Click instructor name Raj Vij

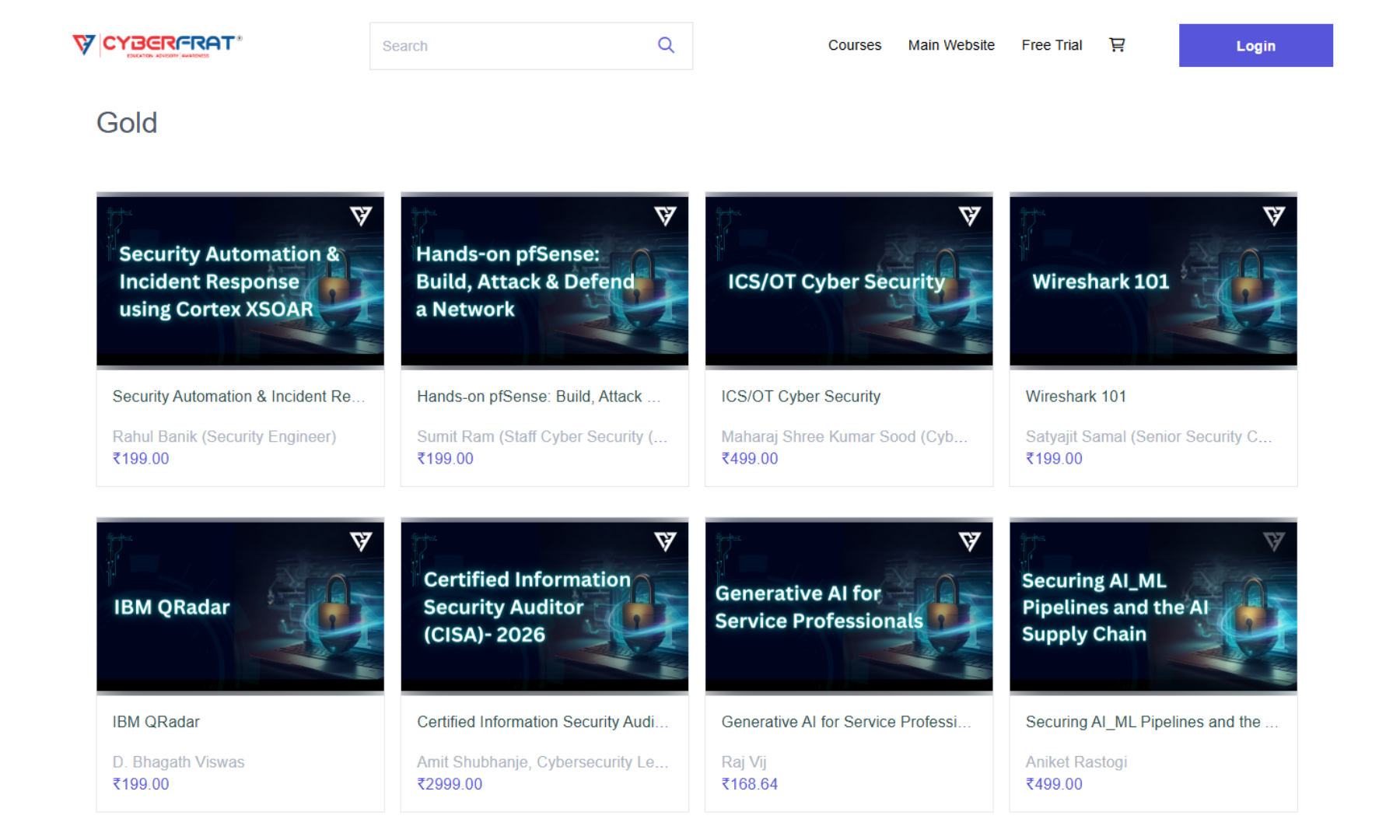pyautogui.click(x=744, y=762)
